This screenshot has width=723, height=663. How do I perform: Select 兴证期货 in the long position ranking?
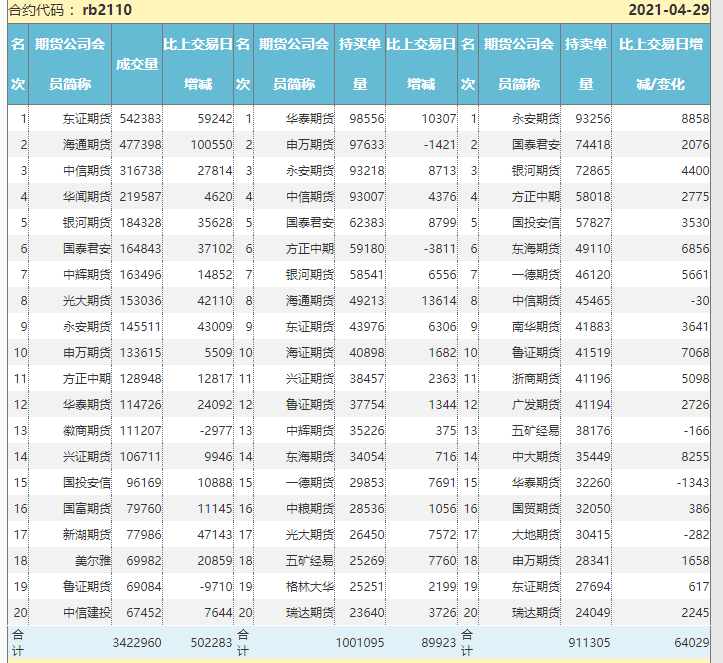coord(309,379)
